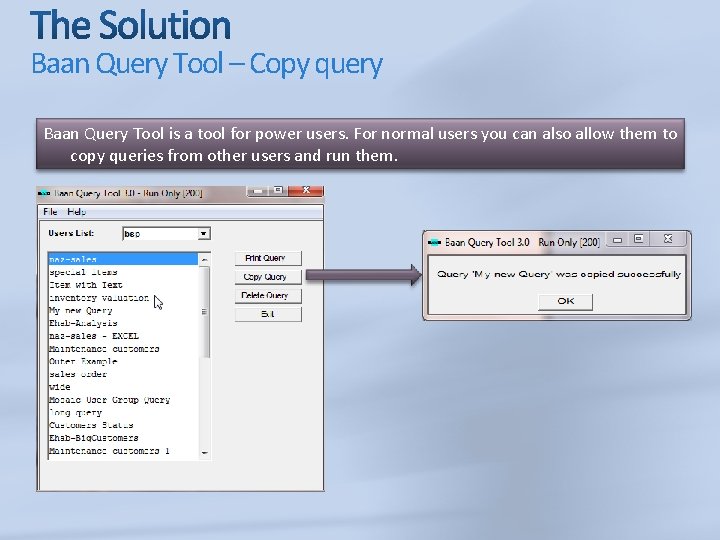The image size is (720, 540).
Task: Select the 'My new Query' entry
Action: (123, 311)
